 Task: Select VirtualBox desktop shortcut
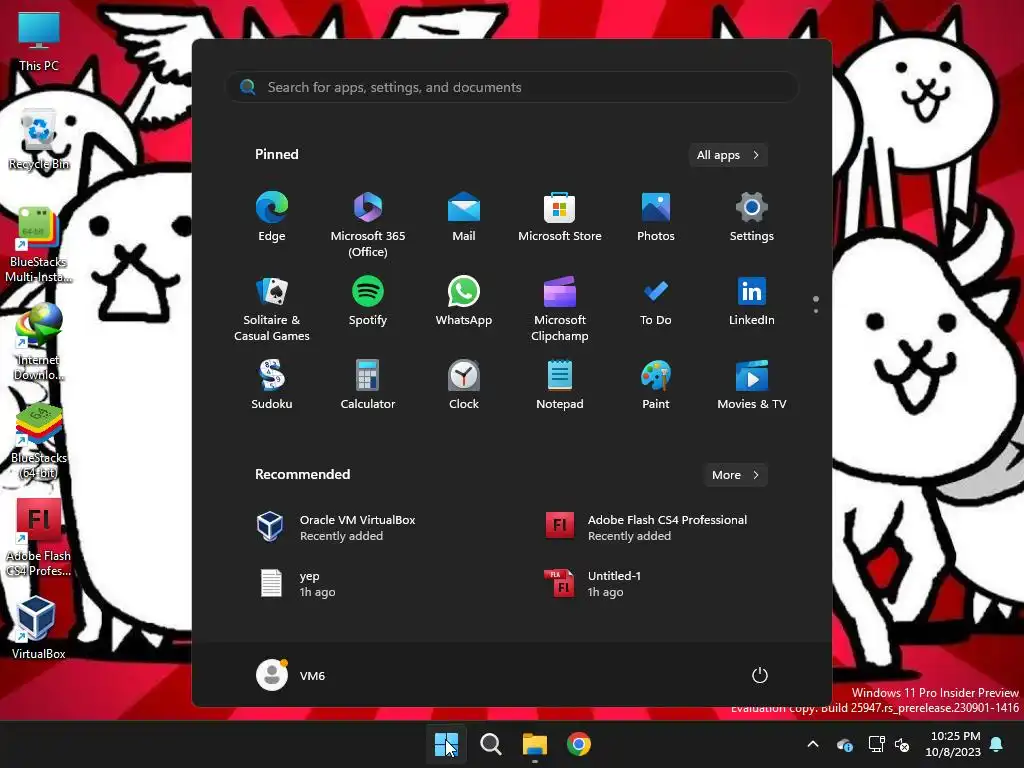(x=39, y=627)
